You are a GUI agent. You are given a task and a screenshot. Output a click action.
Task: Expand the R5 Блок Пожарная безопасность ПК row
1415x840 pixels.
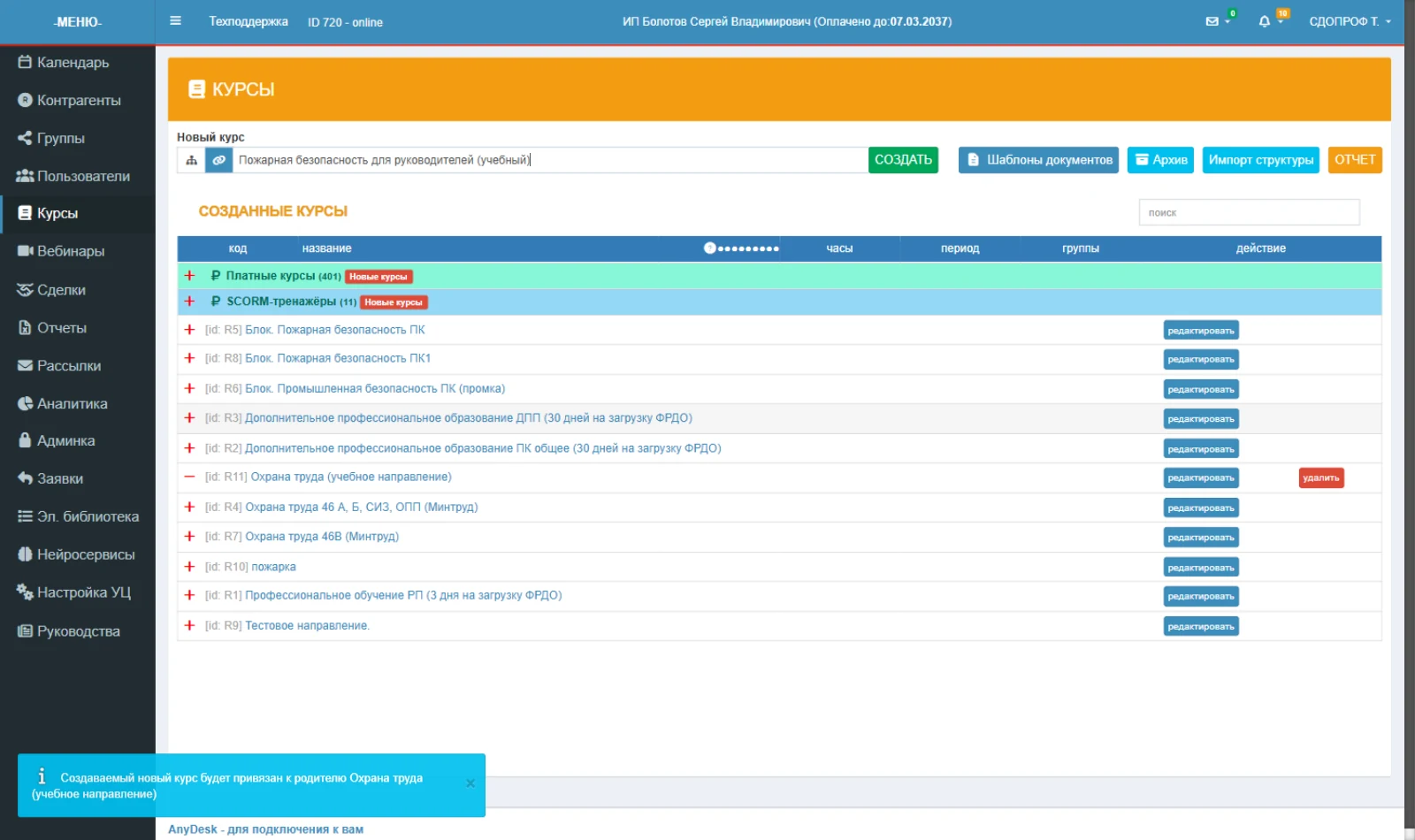(189, 330)
